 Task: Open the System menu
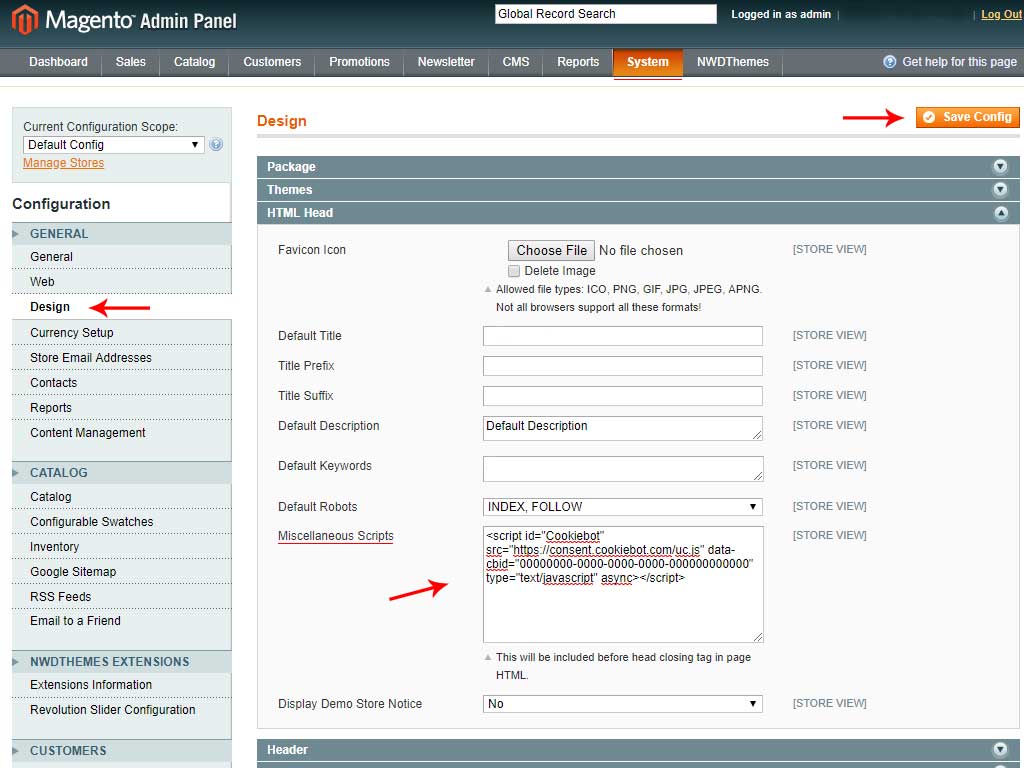648,63
